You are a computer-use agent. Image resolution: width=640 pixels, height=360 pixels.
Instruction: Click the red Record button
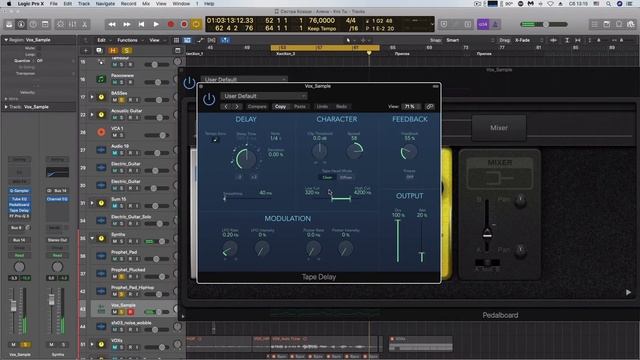coord(171,24)
